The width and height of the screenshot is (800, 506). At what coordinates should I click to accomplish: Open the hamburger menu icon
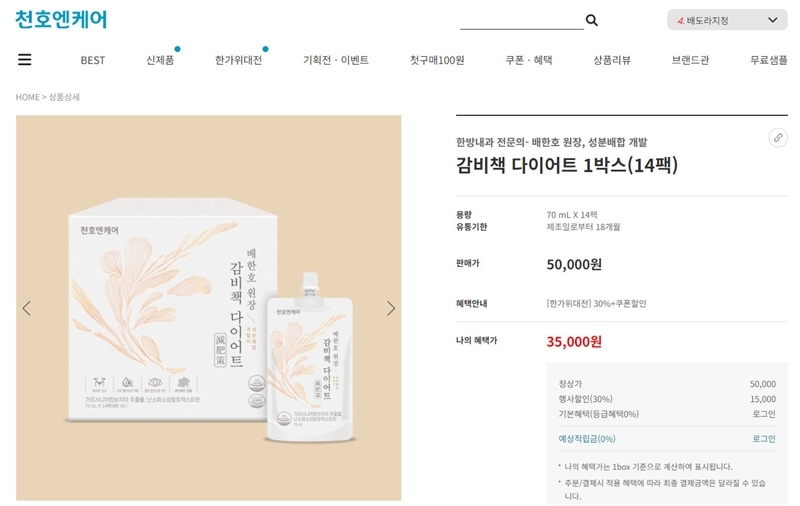[24, 60]
